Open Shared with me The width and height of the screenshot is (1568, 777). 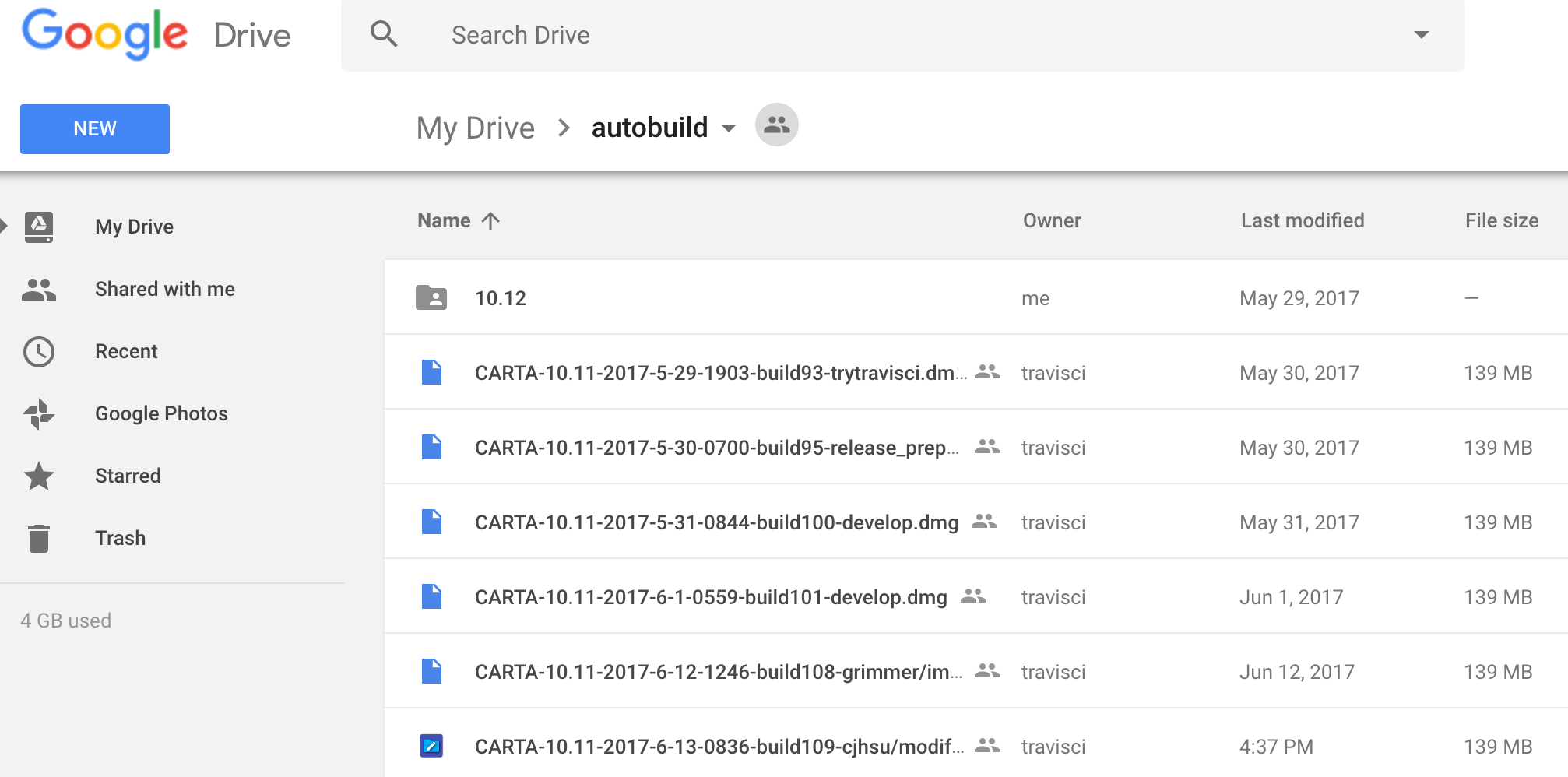(165, 289)
